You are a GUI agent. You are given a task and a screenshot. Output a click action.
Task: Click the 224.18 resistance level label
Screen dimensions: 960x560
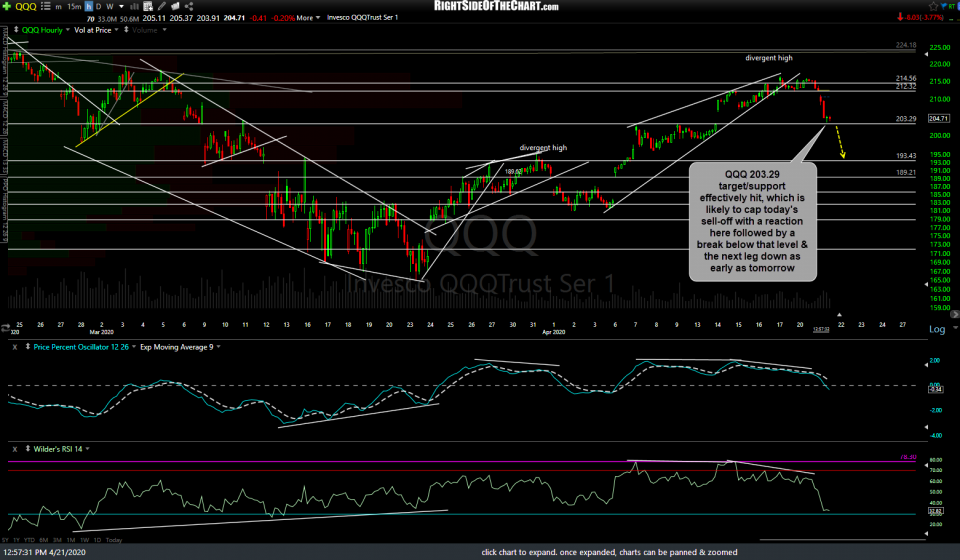coord(906,45)
